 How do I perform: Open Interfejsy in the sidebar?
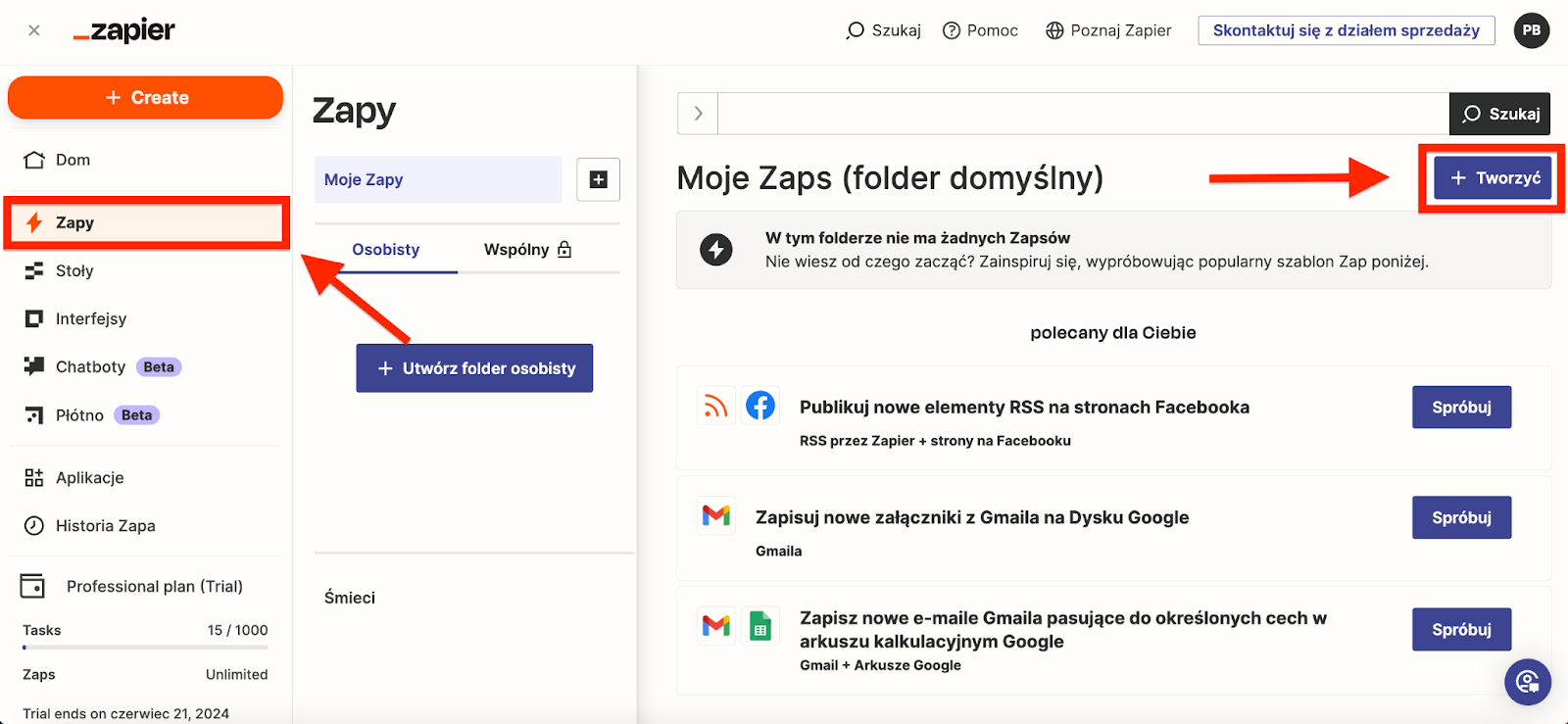point(145,318)
